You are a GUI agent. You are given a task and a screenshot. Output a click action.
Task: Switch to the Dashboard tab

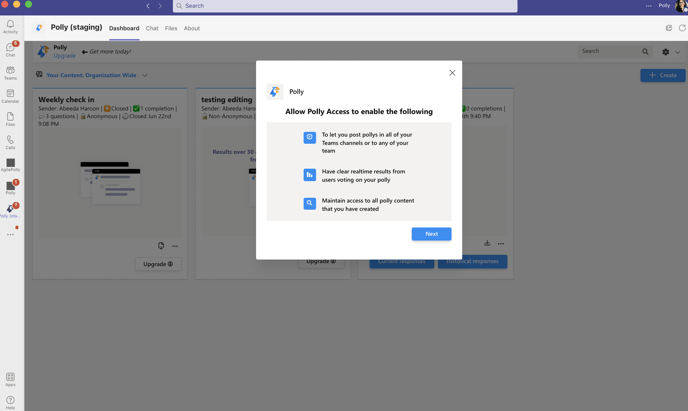click(124, 28)
